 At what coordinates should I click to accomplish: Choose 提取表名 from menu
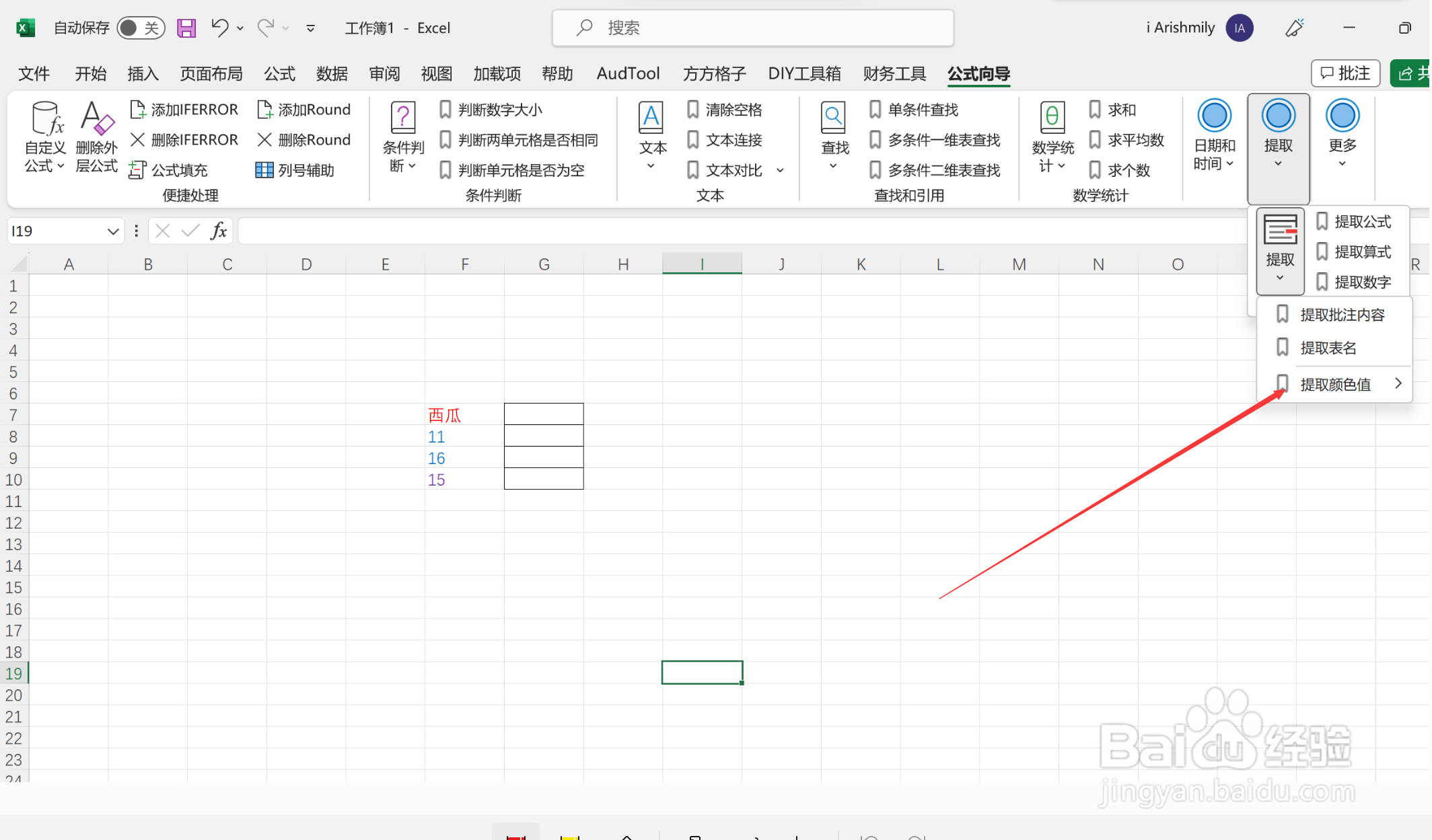[1334, 348]
